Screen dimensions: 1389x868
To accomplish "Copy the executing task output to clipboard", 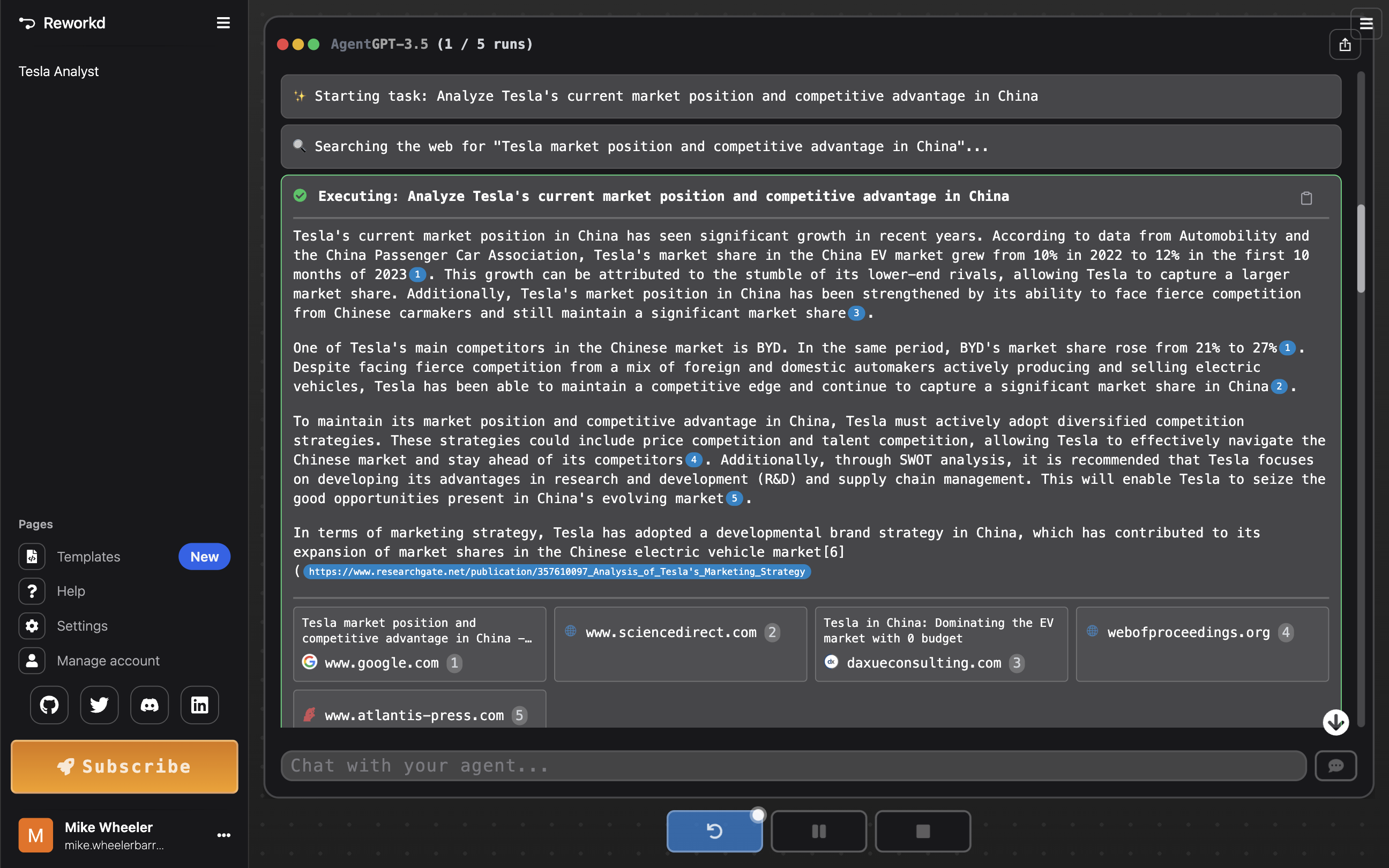I will tap(1306, 198).
